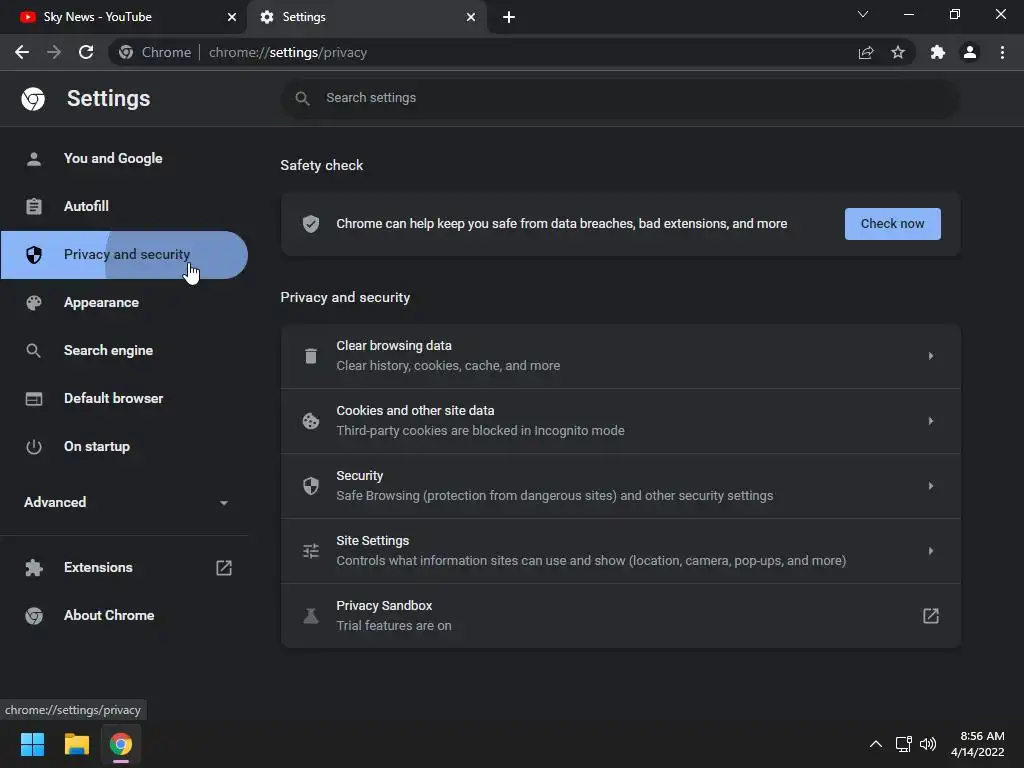The width and height of the screenshot is (1024, 768).
Task: Click the On startup power icon
Action: 34,447
